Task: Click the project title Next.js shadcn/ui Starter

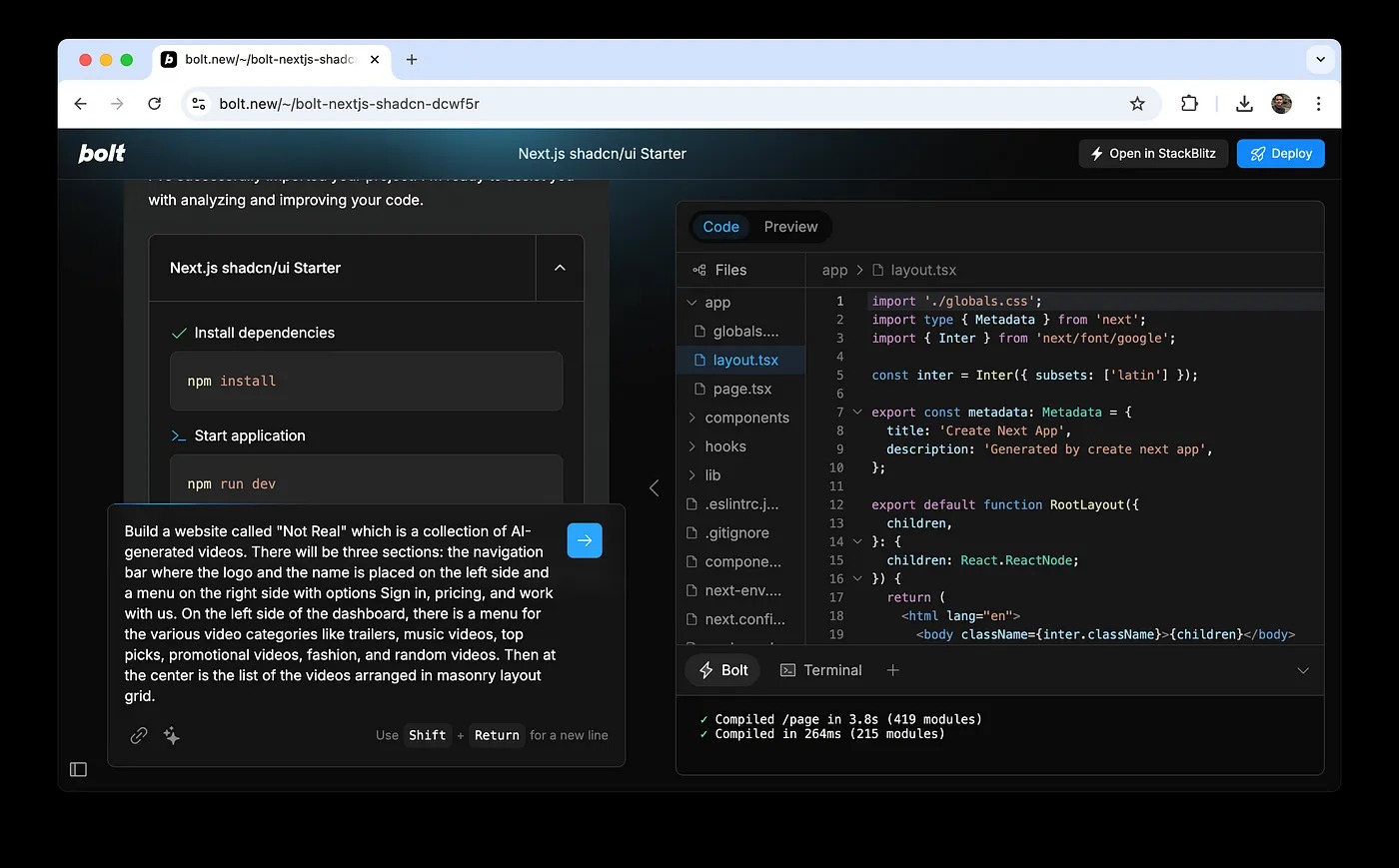Action: pos(602,154)
